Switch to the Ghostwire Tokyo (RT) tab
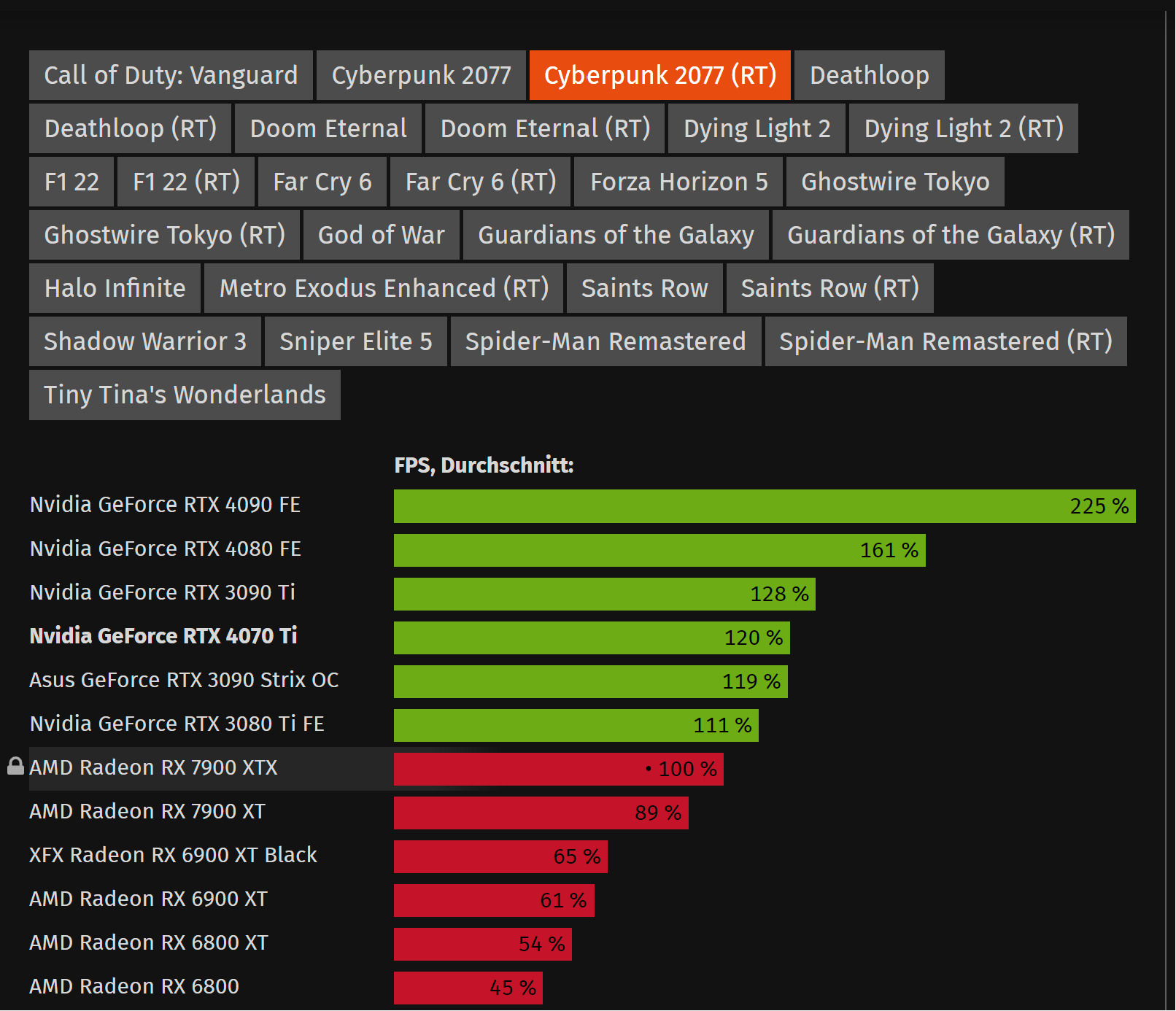Image resolution: width=1176 pixels, height=1011 pixels. (164, 235)
